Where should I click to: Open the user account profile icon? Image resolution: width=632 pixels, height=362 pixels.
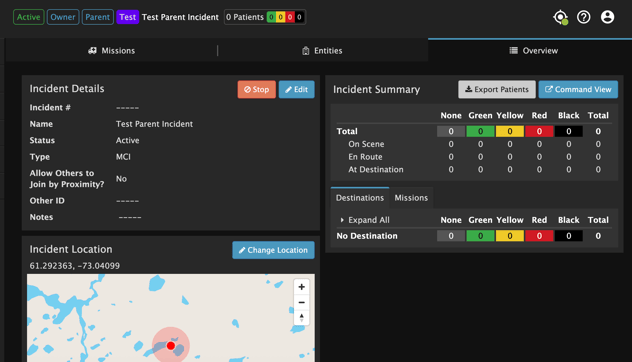pos(607,17)
